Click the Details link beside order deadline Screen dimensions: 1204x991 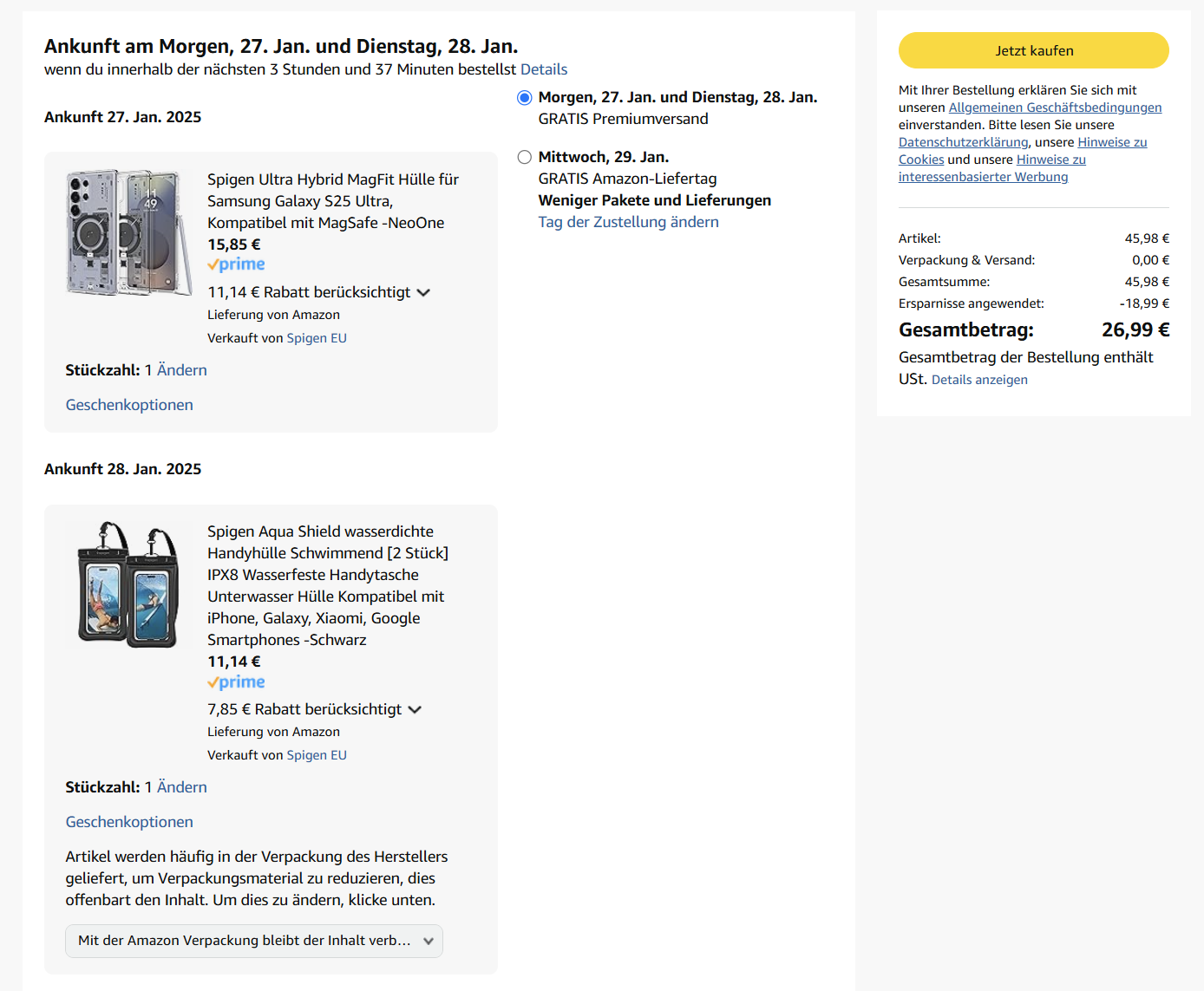544,69
